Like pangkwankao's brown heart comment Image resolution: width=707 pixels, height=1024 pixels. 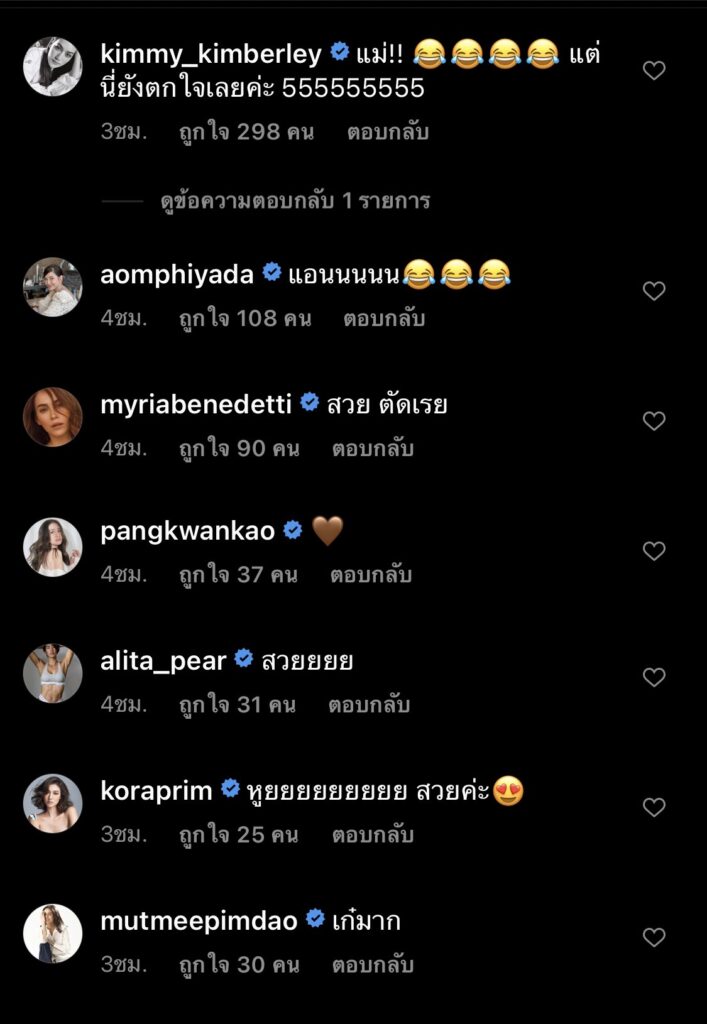[x=653, y=551]
